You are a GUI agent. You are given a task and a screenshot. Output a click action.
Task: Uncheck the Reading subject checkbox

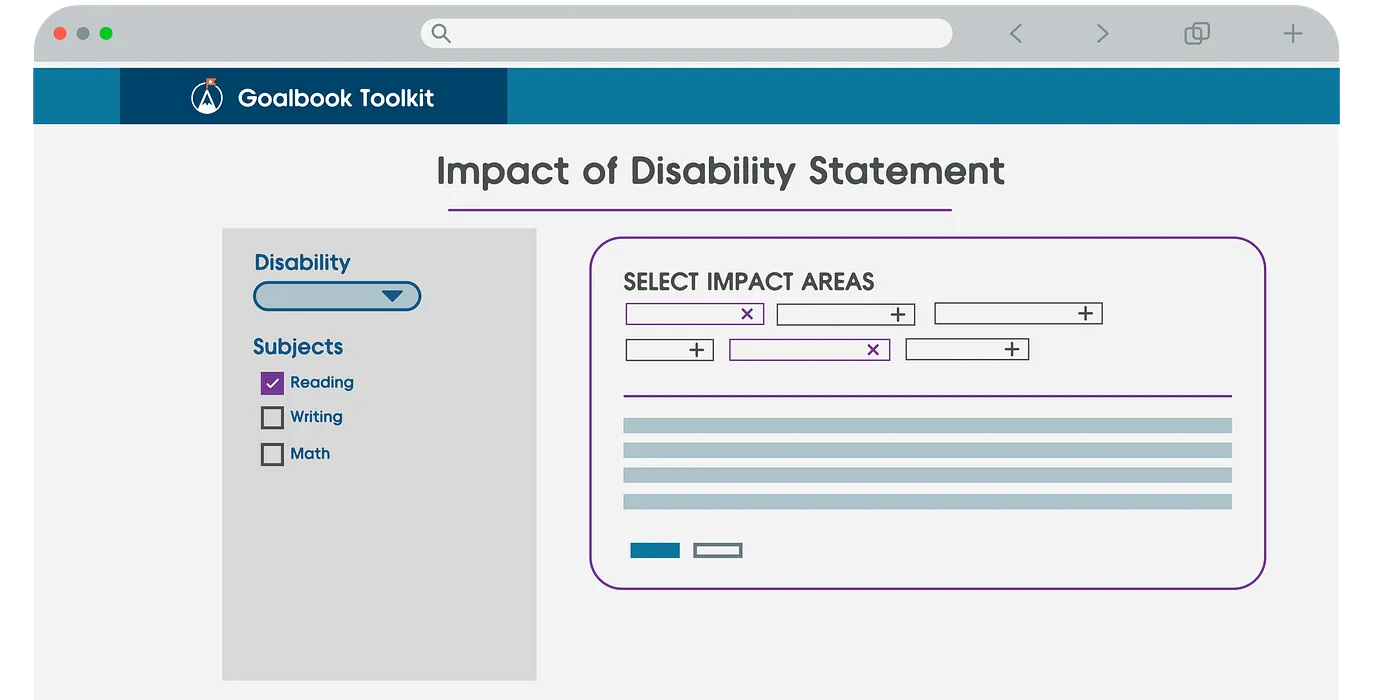tap(272, 382)
